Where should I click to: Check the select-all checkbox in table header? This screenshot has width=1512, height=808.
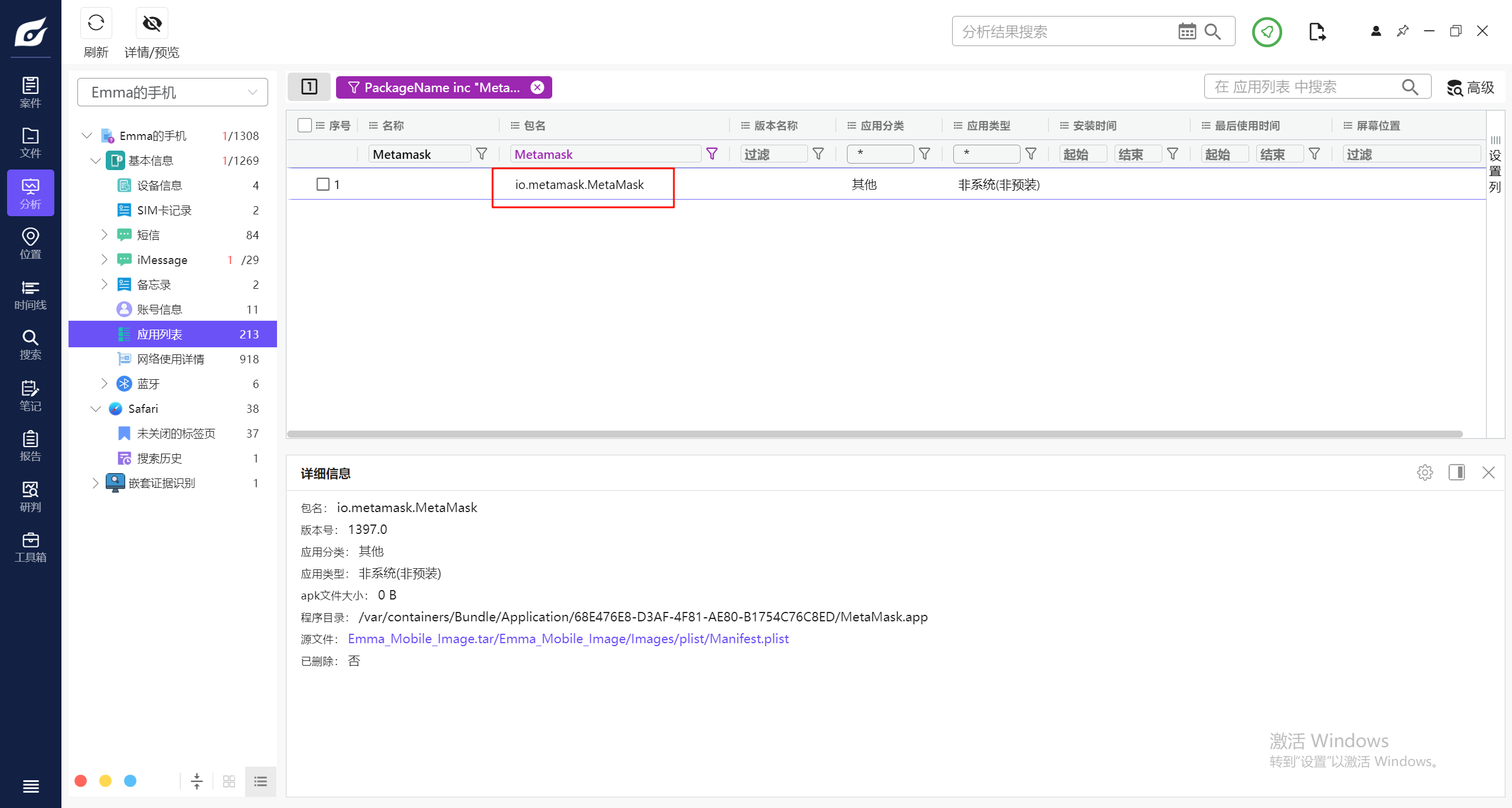tap(305, 125)
